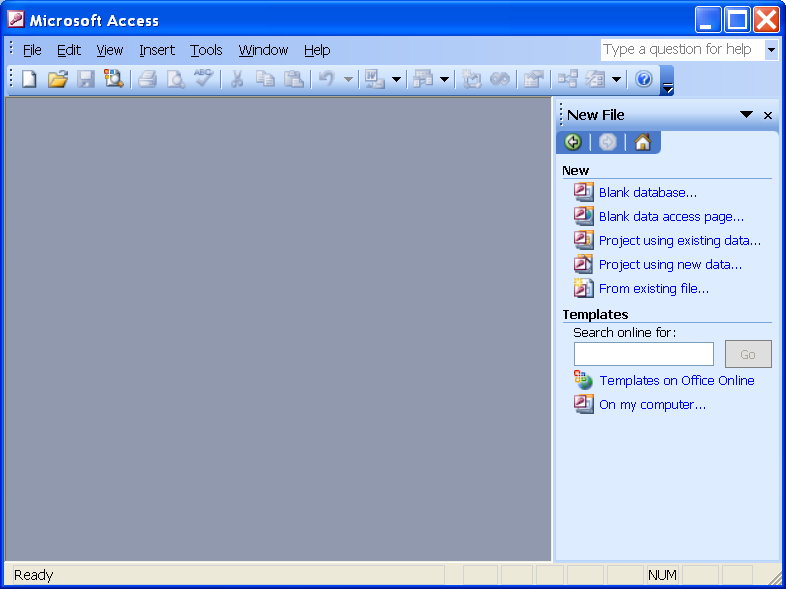Image resolution: width=786 pixels, height=589 pixels.
Task: Click the New database toolbar icon
Action: coord(29,79)
